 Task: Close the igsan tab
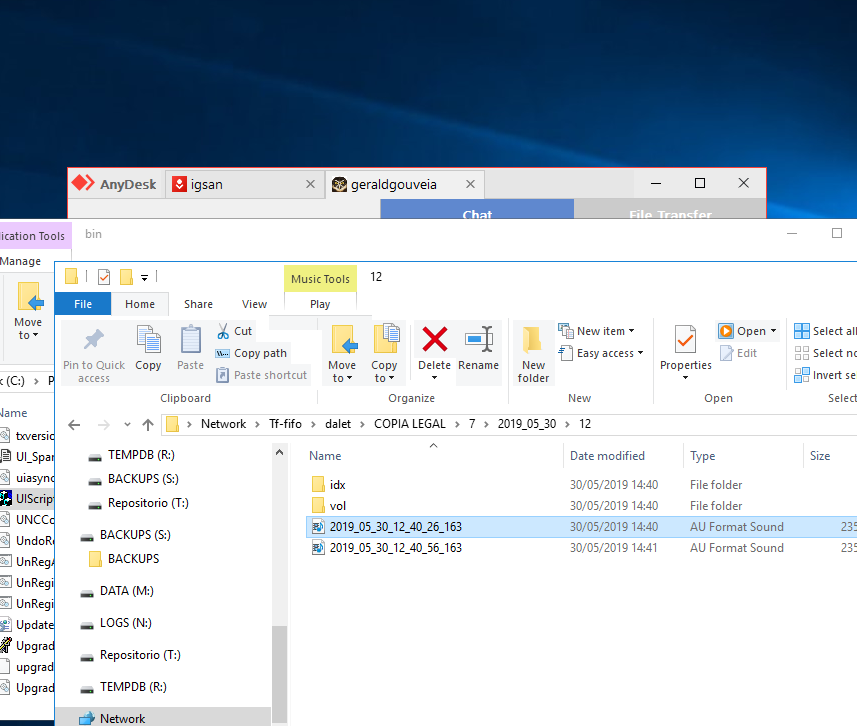(x=310, y=184)
